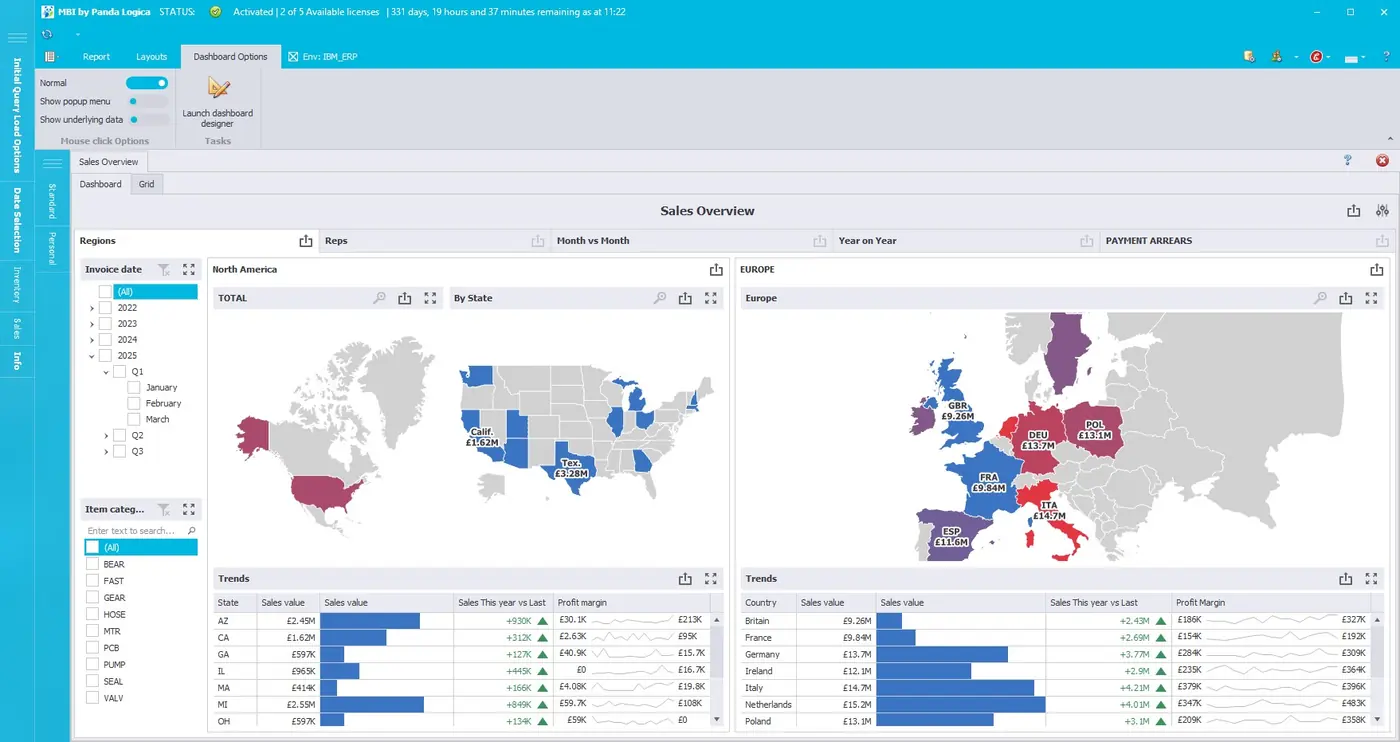Viewport: 1400px width, 742px height.
Task: Export the By State map
Action: (x=685, y=298)
